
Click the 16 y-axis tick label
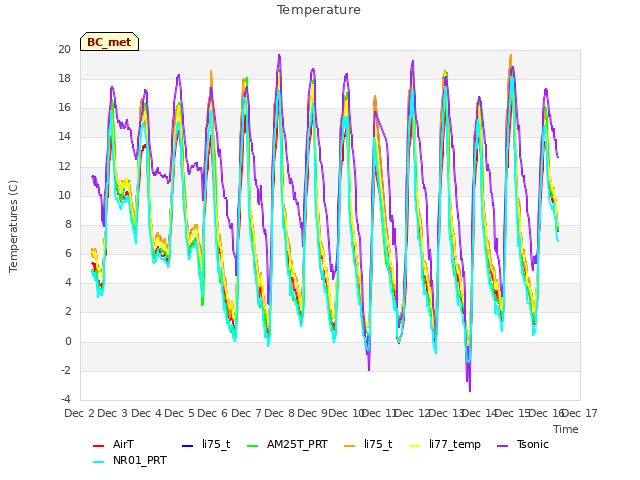coord(64,108)
